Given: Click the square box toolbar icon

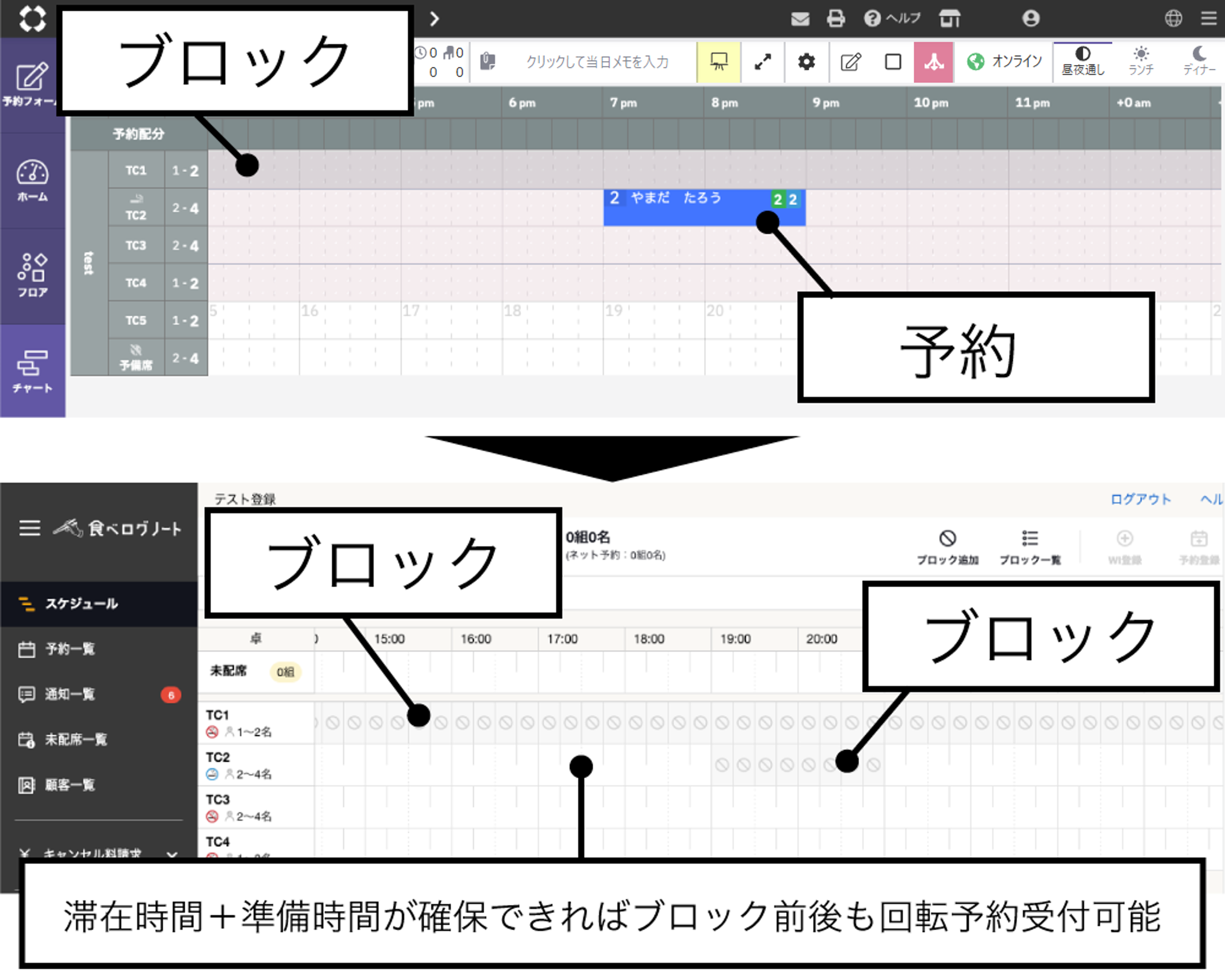Looking at the screenshot, I should (x=893, y=62).
